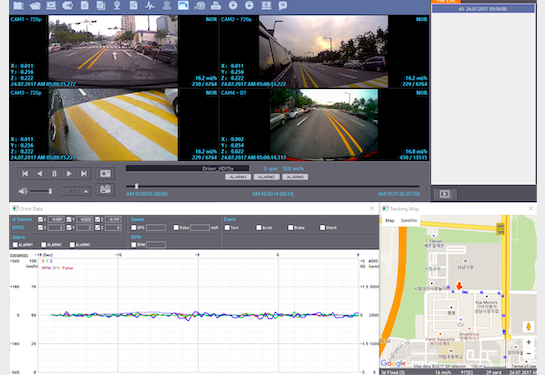The image size is (545, 375).
Task: Click the copy documents toolbar icon
Action: [x=101, y=5]
